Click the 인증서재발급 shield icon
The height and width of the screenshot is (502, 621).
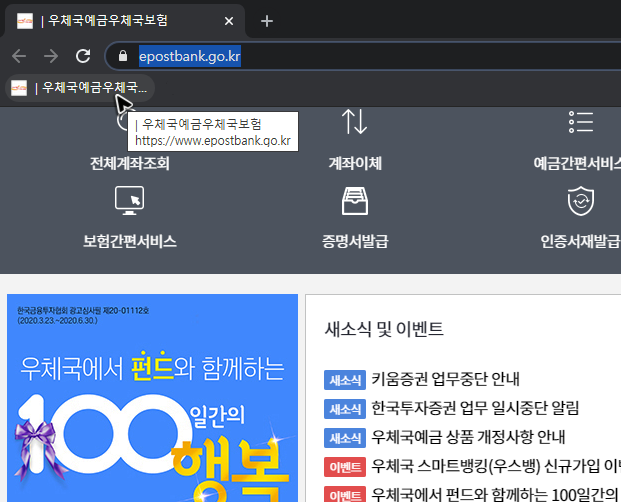click(581, 201)
